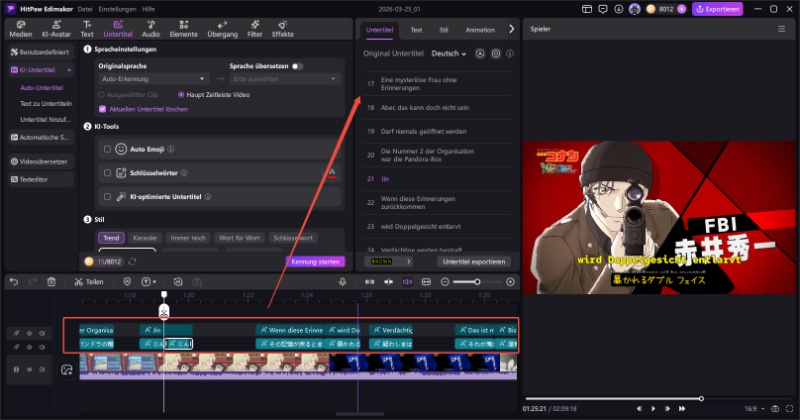800x420 pixels.
Task: Split clip with Teilen scissors tool
Action: 89,282
